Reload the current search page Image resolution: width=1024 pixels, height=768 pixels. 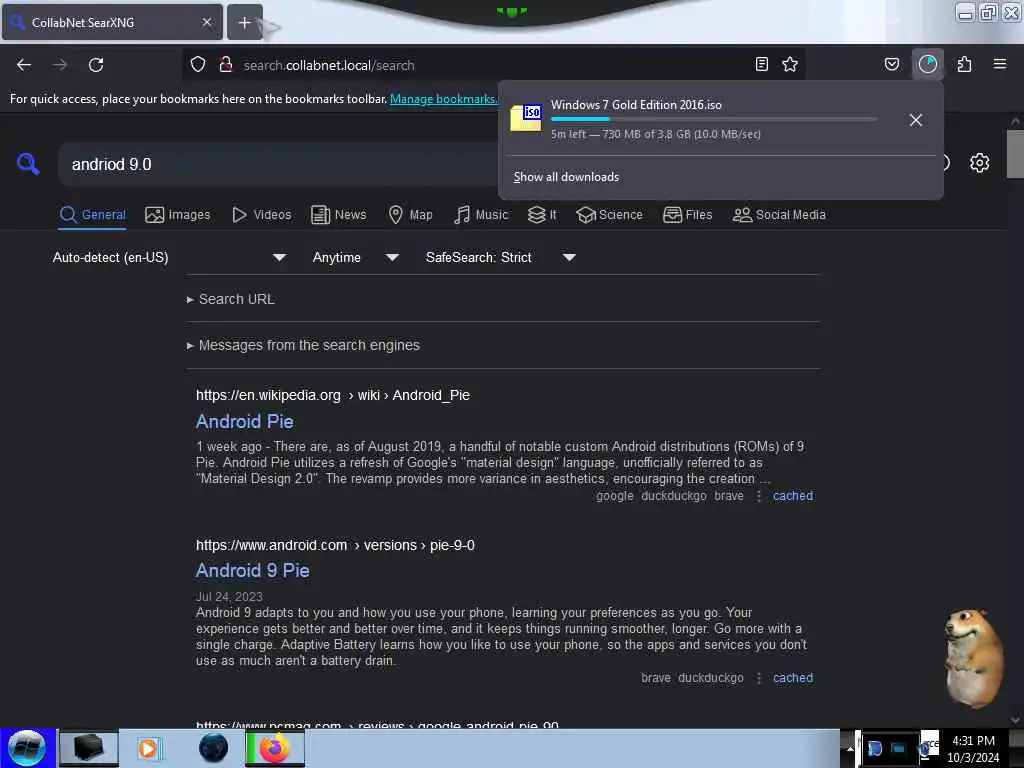pyautogui.click(x=96, y=65)
